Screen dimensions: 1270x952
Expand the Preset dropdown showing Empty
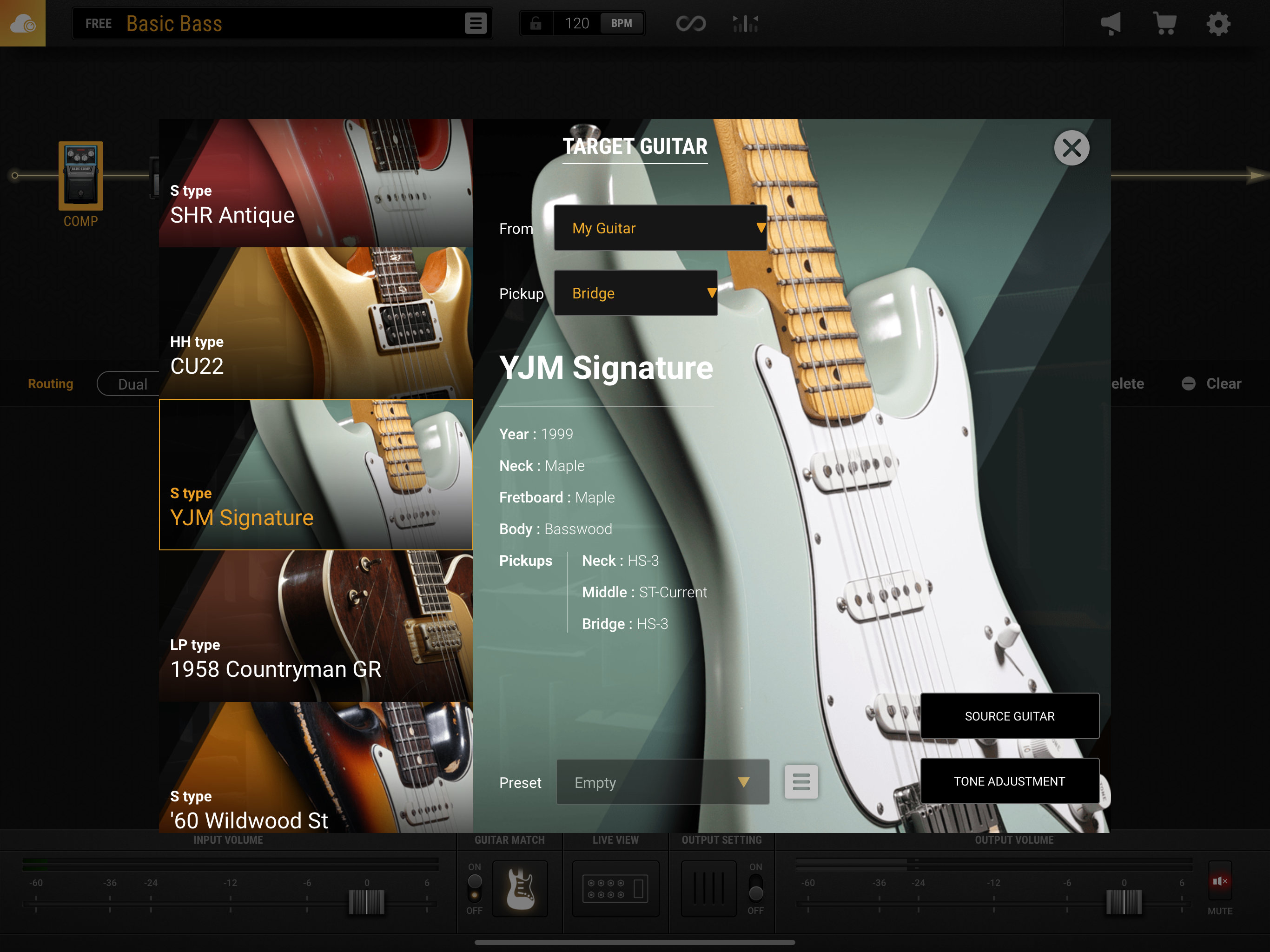(662, 782)
